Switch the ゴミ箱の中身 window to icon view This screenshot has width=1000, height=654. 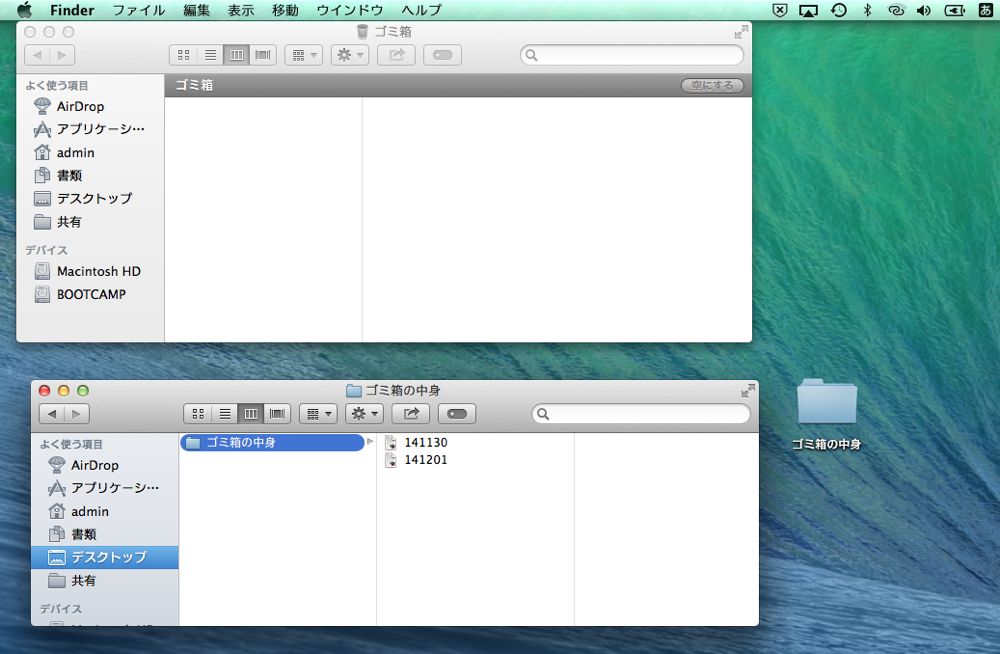(198, 413)
